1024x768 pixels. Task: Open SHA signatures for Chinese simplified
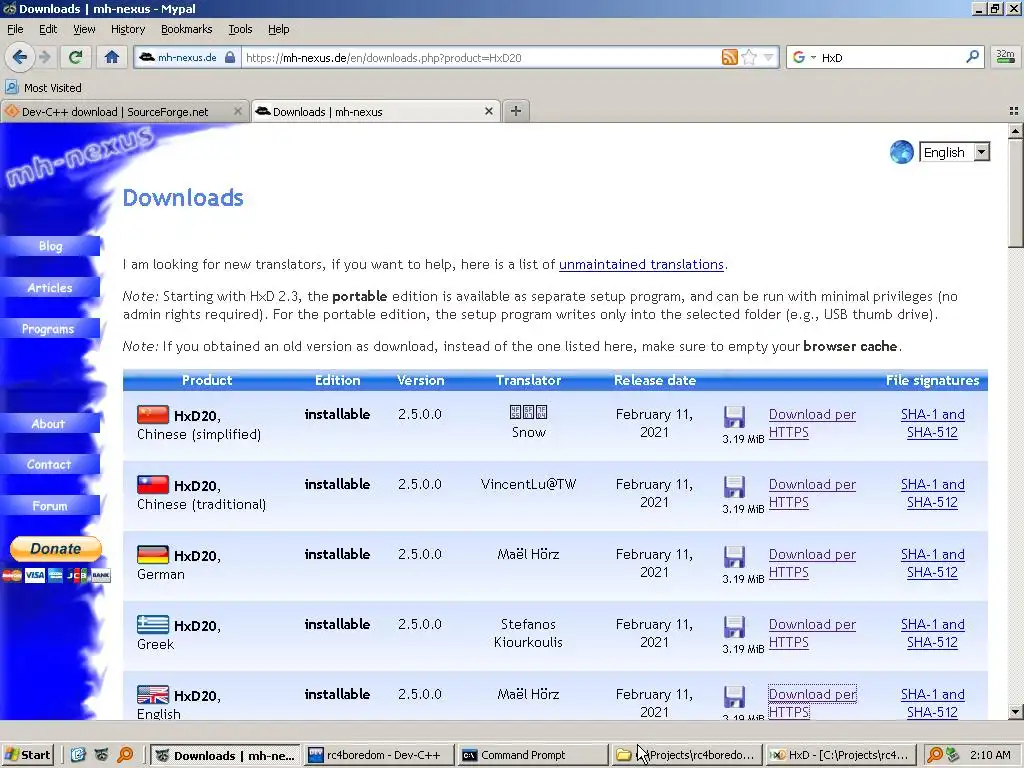932,423
